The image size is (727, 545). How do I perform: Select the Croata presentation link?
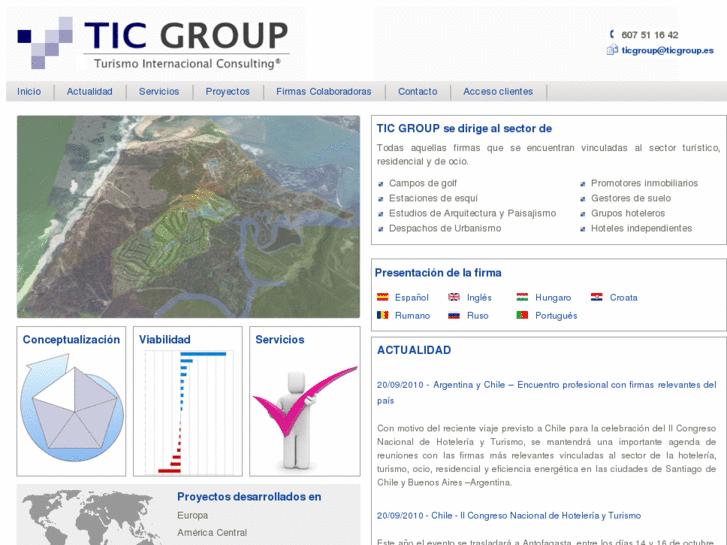[x=624, y=297]
